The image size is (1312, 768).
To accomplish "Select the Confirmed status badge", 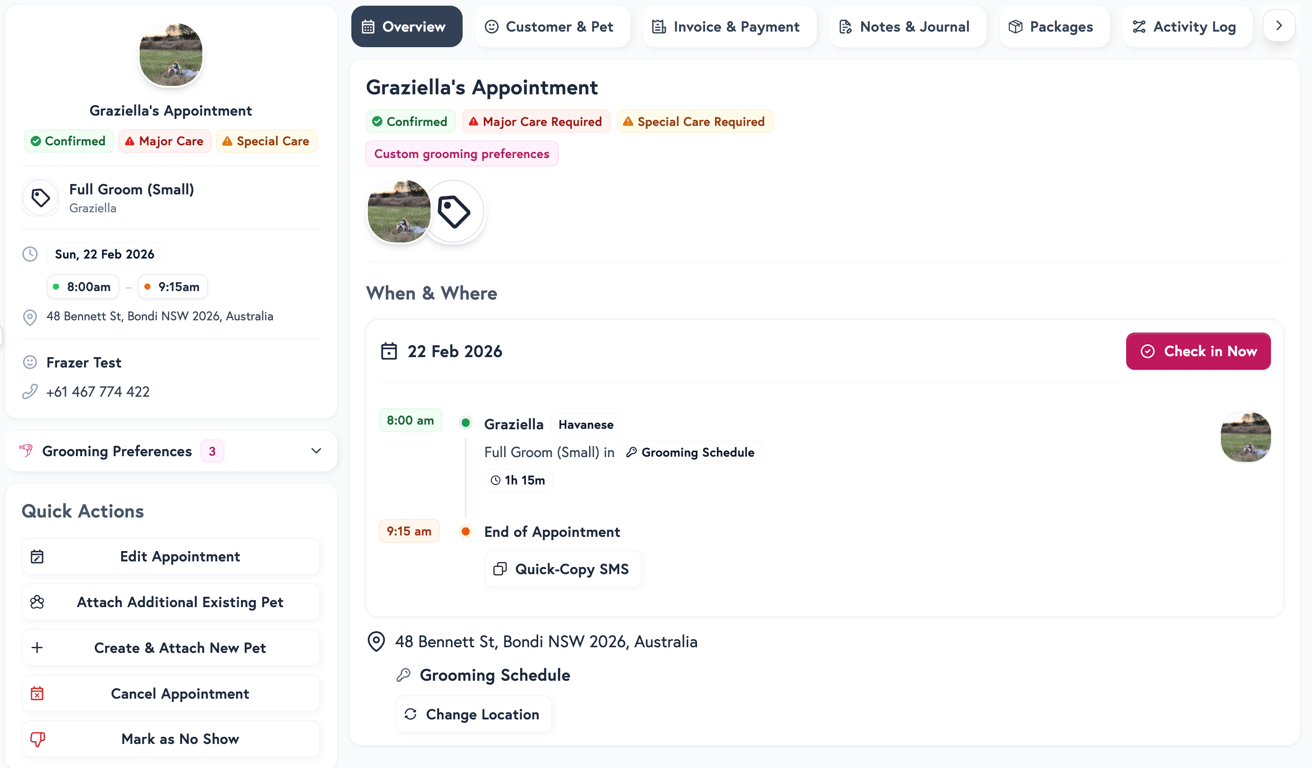I will 410,121.
